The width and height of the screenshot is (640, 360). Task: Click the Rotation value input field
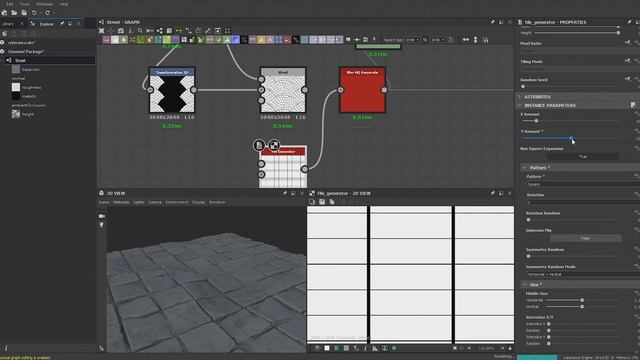click(582, 202)
